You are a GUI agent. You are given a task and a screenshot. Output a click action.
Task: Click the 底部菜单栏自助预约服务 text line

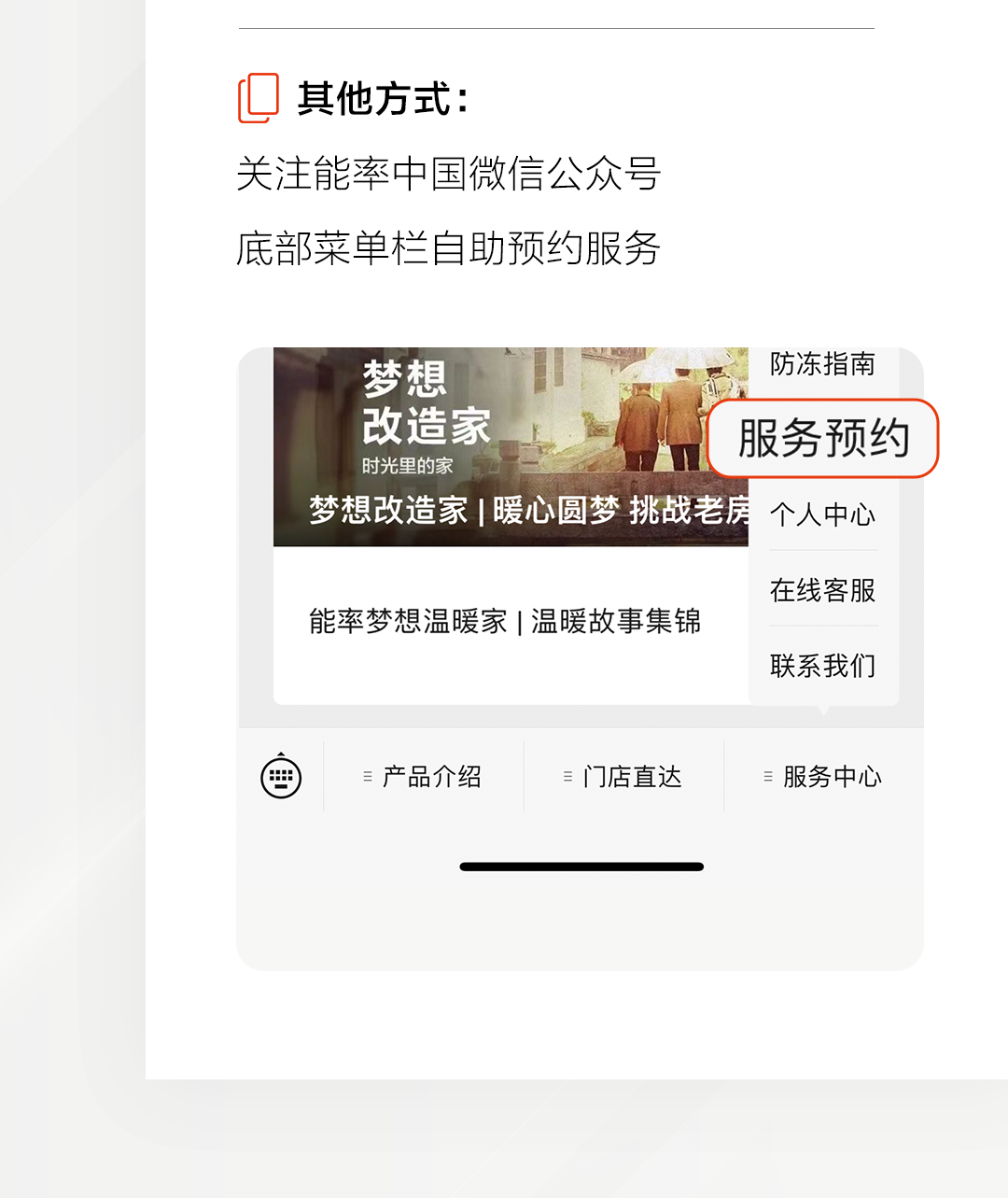pos(449,248)
